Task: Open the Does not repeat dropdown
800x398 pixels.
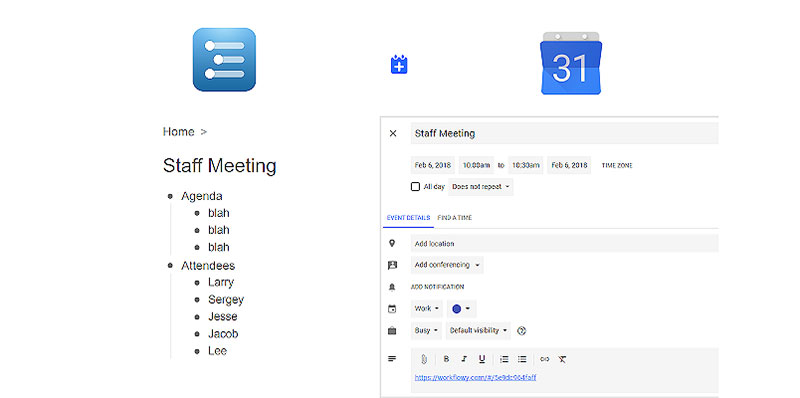Action: 481,187
